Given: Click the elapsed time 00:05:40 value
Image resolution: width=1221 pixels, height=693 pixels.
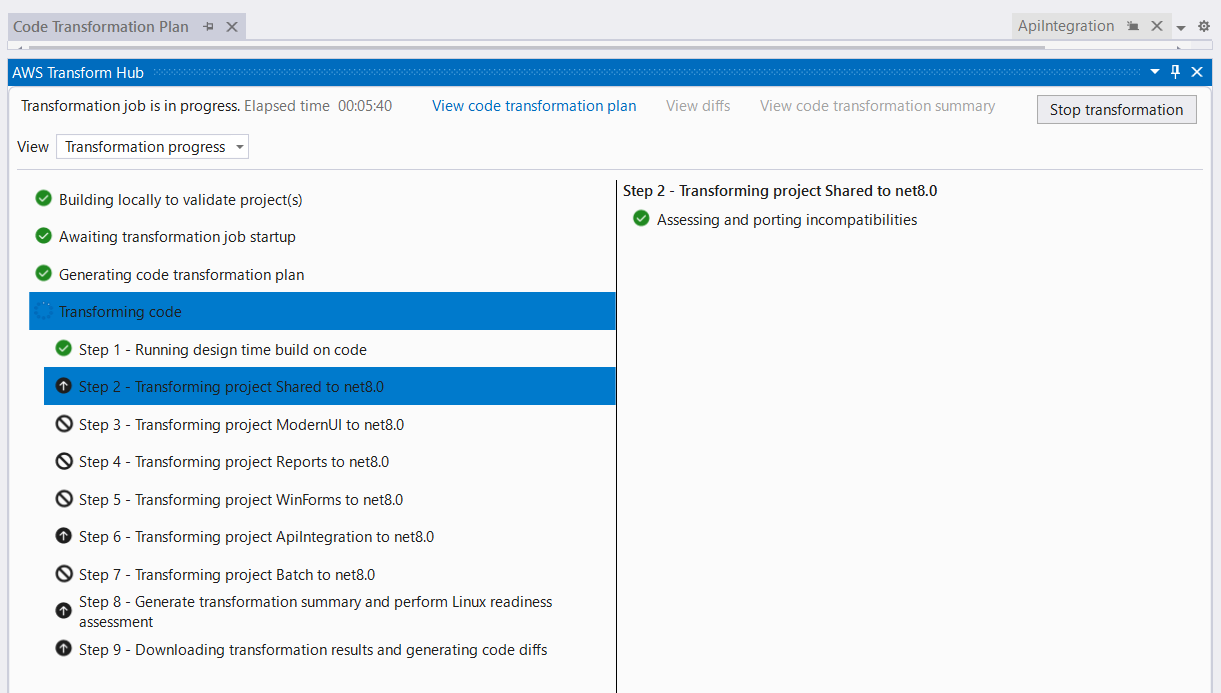Looking at the screenshot, I should click(x=364, y=106).
